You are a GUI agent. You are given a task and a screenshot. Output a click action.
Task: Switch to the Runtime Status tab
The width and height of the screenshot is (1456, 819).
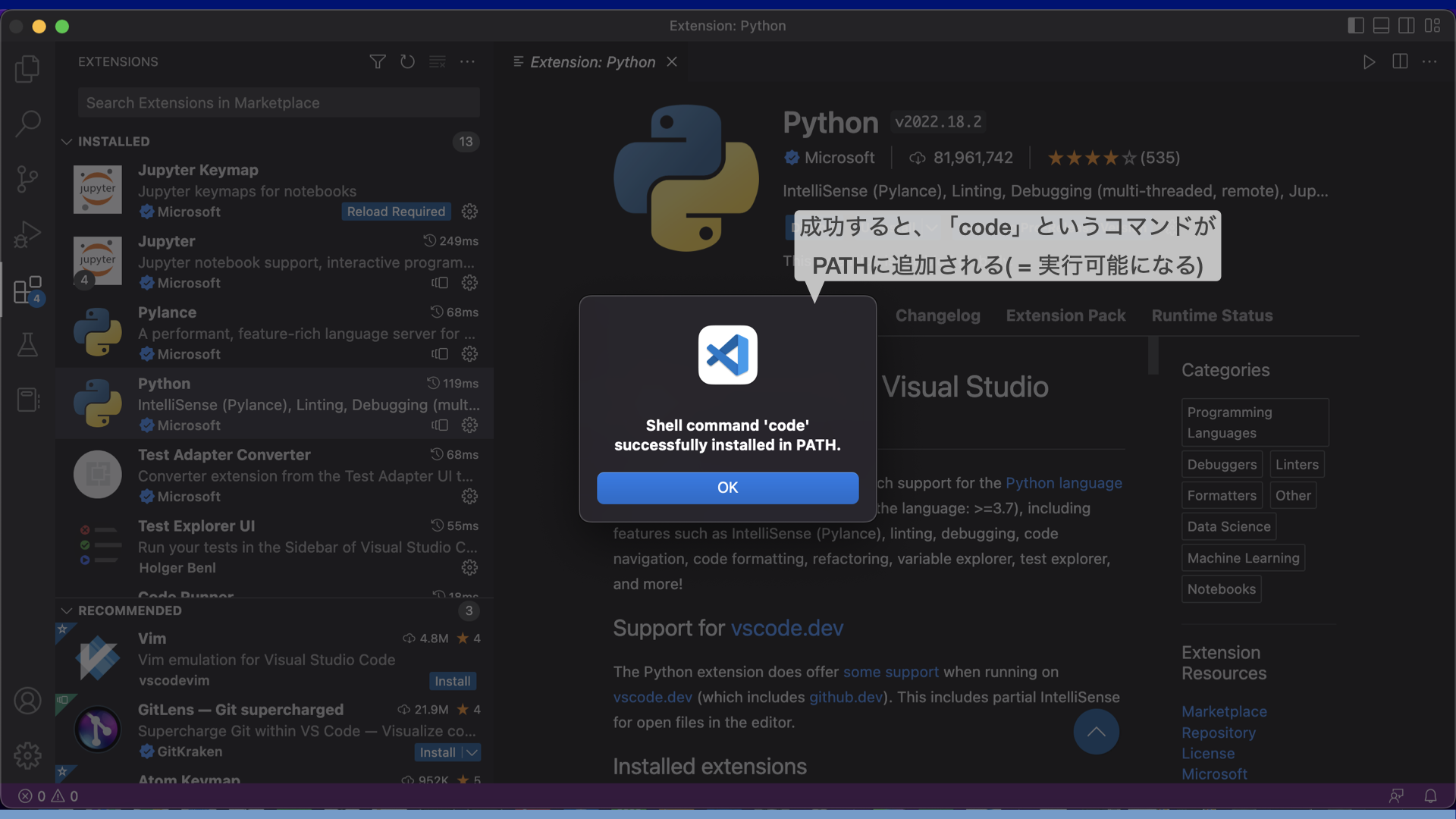[x=1212, y=315]
